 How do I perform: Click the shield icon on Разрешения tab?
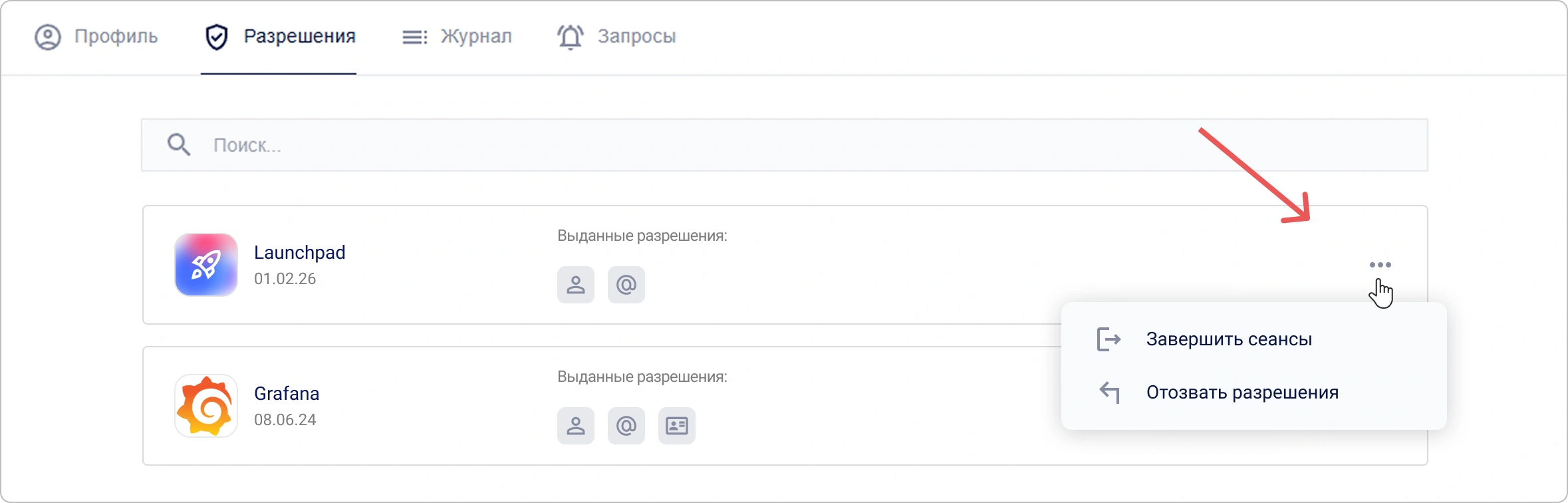pos(217,36)
